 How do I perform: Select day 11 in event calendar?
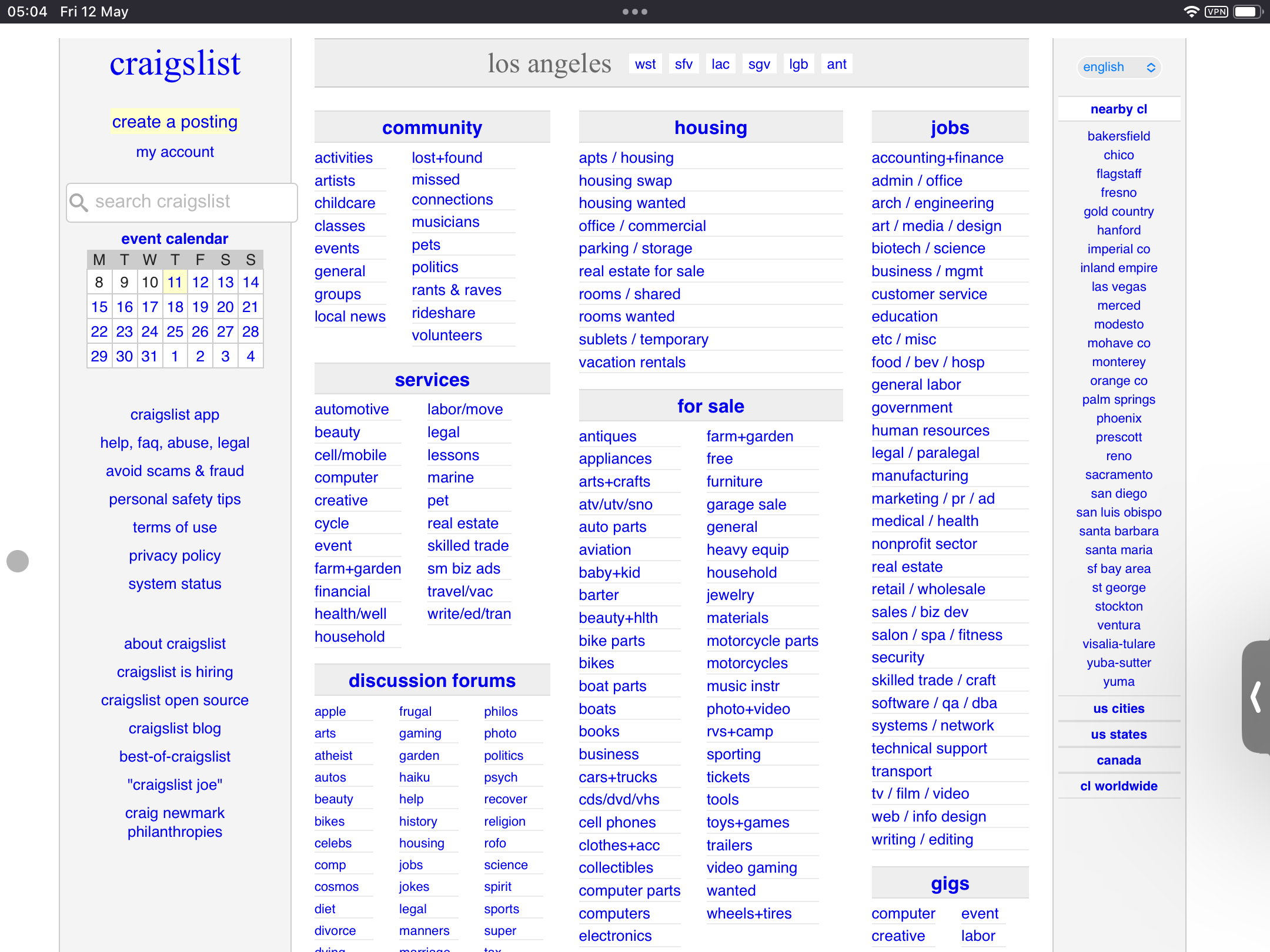tap(175, 282)
